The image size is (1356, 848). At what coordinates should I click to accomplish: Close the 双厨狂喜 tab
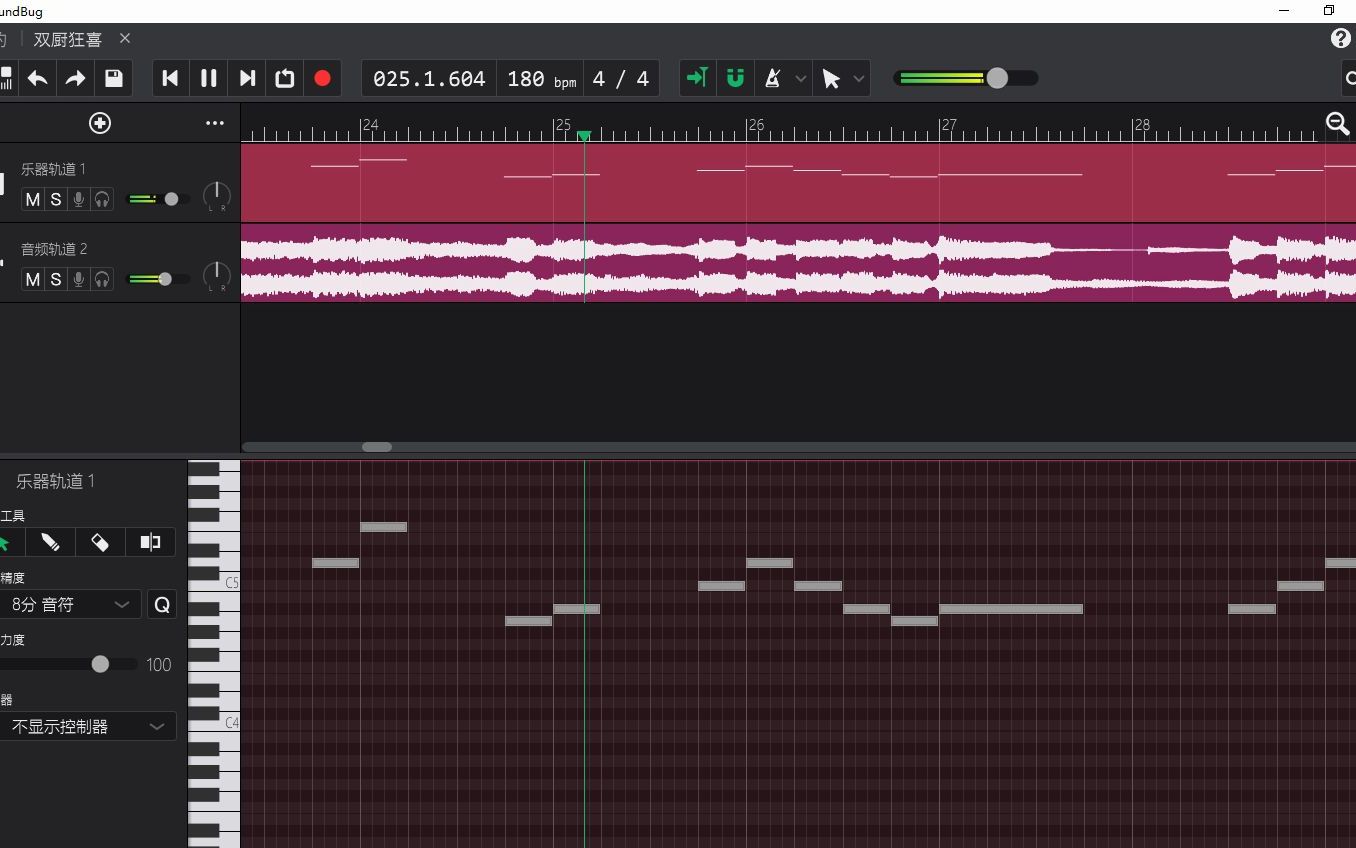[125, 38]
